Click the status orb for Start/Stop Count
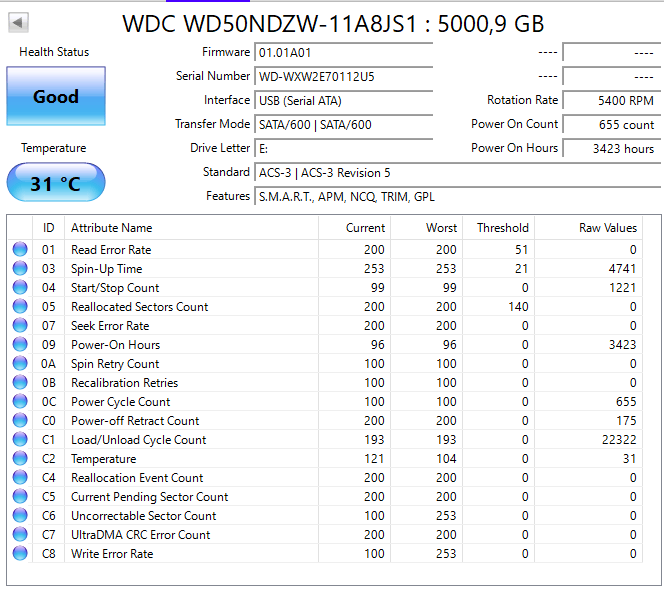 [x=20, y=288]
